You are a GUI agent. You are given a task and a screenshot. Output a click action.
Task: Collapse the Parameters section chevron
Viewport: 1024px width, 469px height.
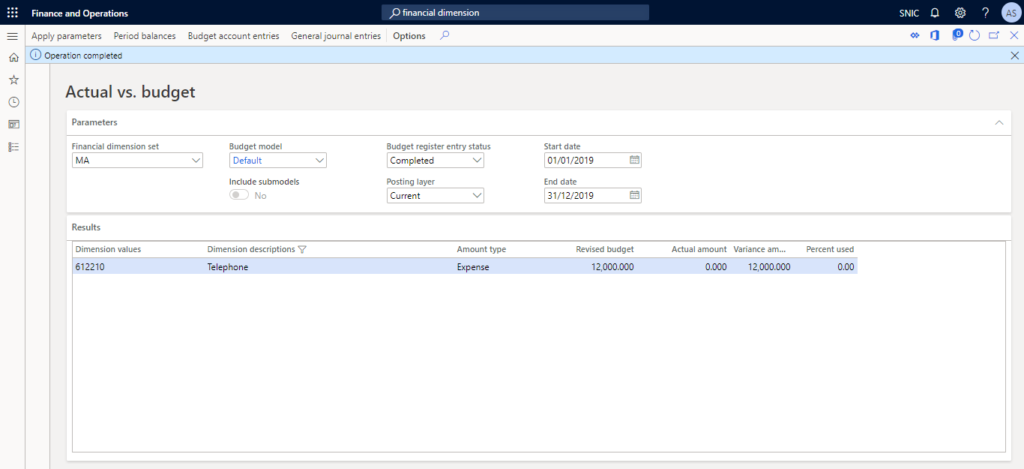coord(997,122)
